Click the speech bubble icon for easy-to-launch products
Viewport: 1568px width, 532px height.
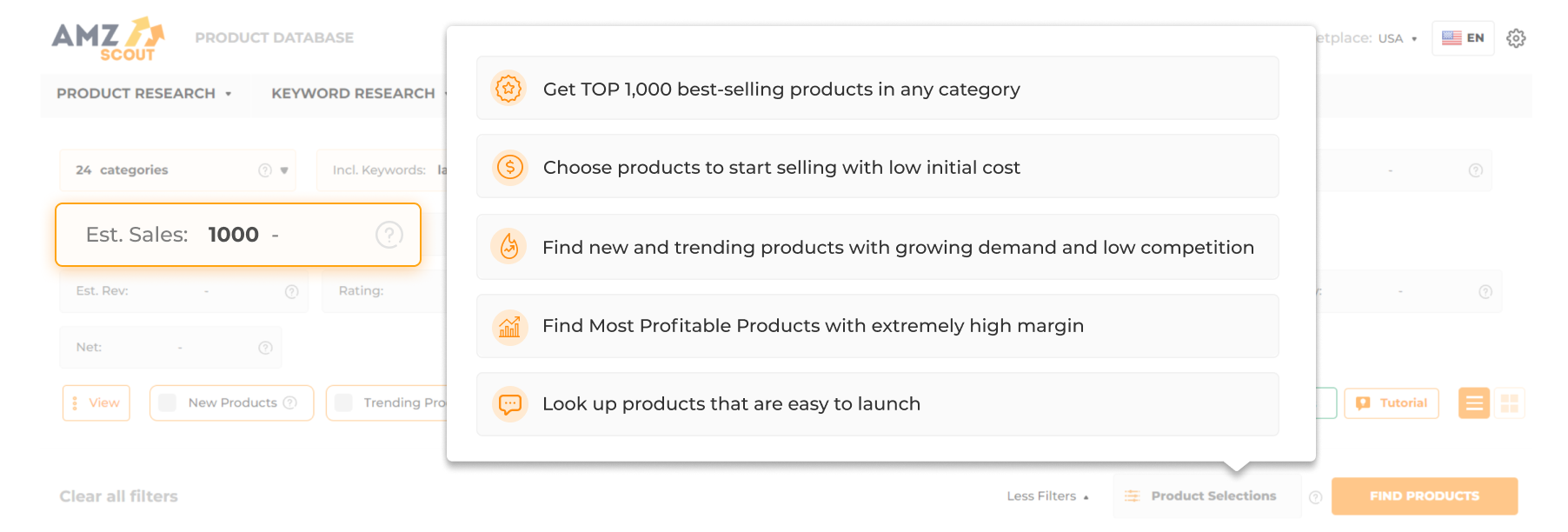tap(510, 403)
